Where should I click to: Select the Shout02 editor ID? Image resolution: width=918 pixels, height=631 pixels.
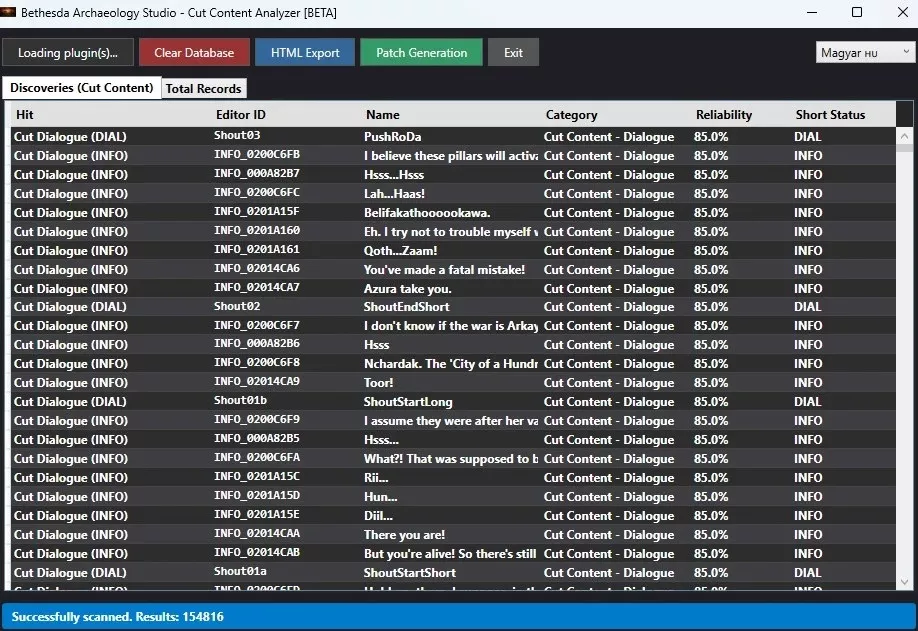[237, 306]
